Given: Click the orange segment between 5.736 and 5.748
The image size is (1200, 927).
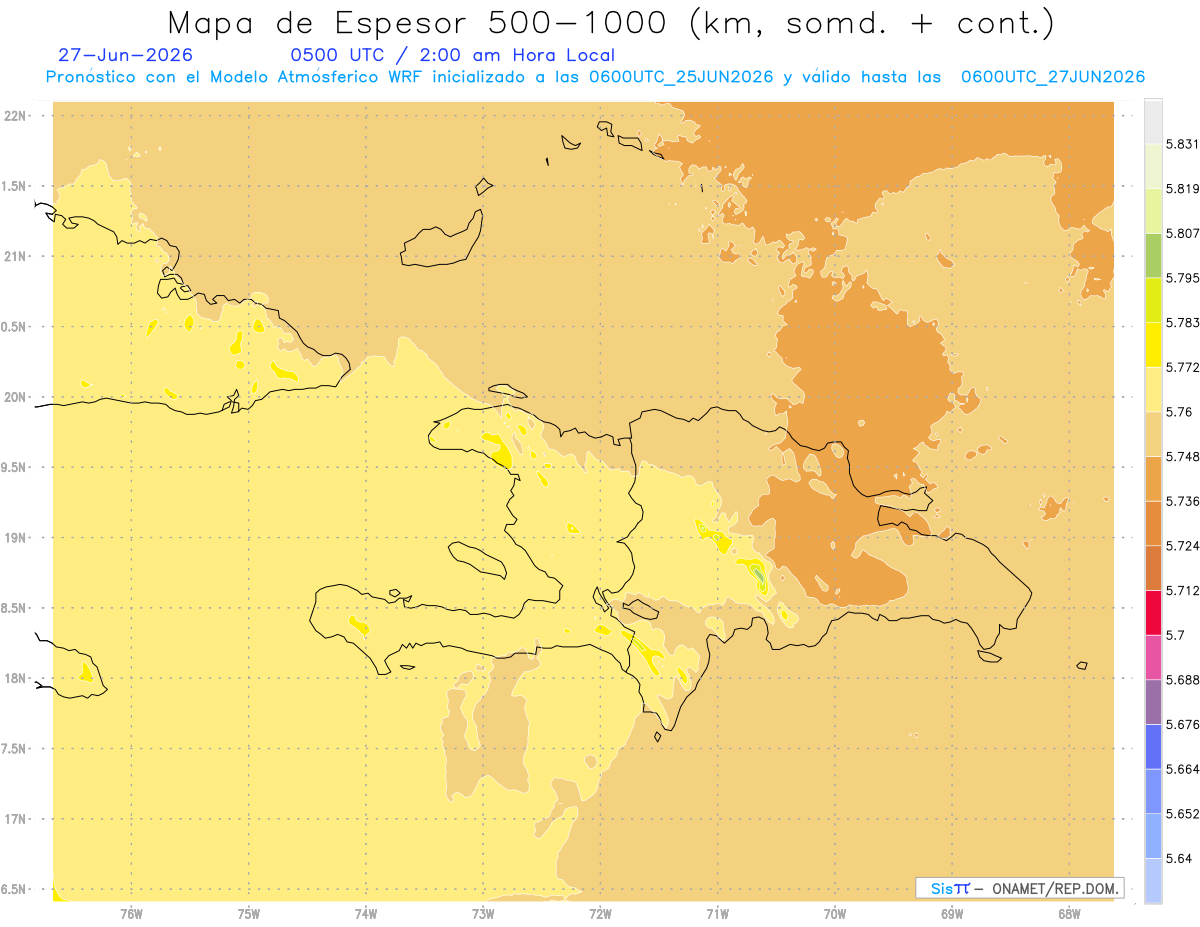Looking at the screenshot, I should point(1153,478).
